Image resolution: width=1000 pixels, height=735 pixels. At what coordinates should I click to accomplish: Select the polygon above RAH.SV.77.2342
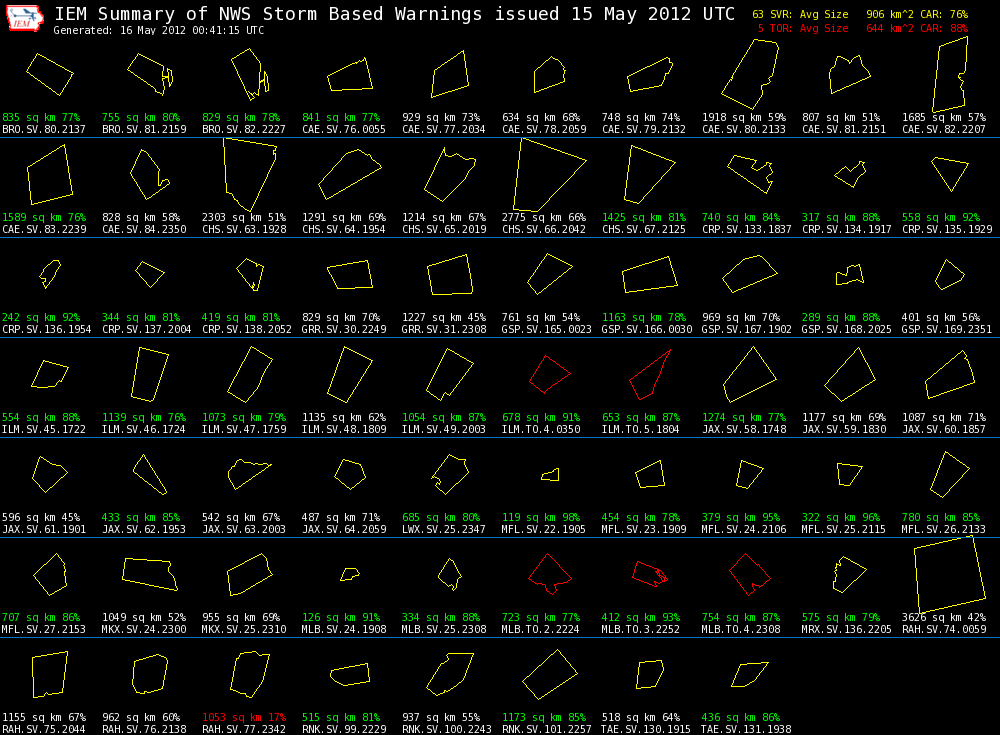coord(250,674)
